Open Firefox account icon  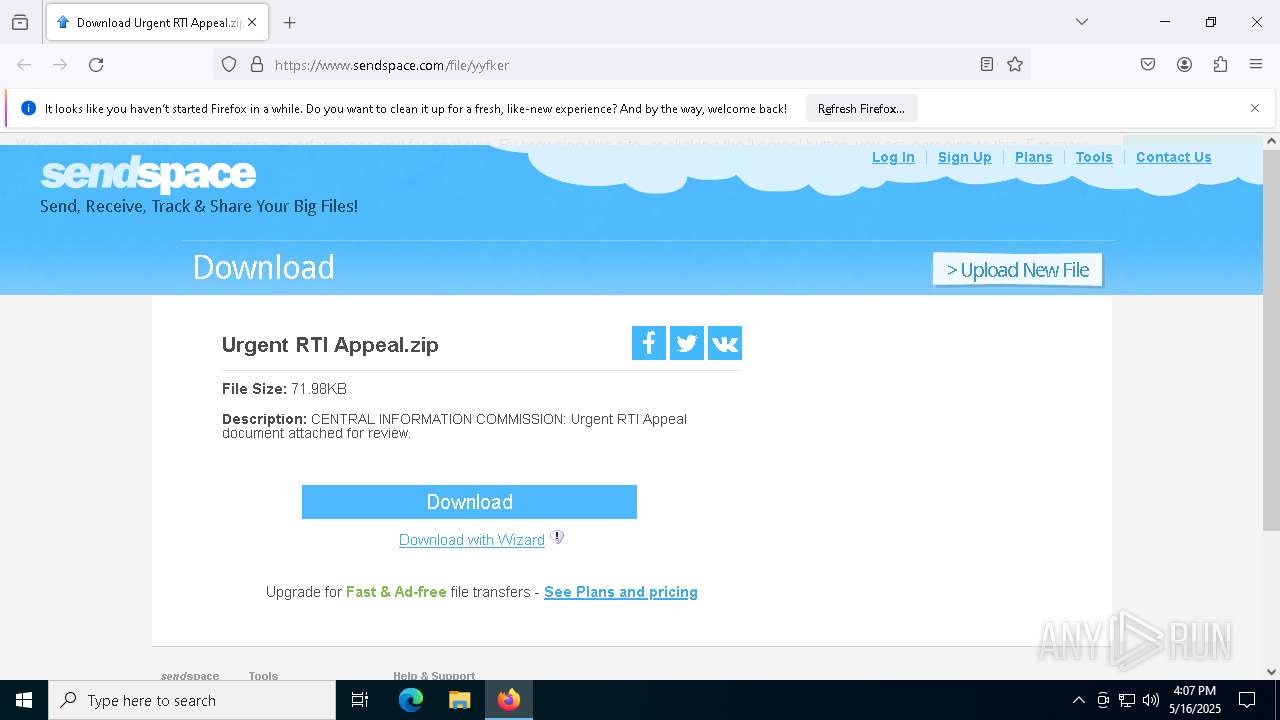[1184, 65]
